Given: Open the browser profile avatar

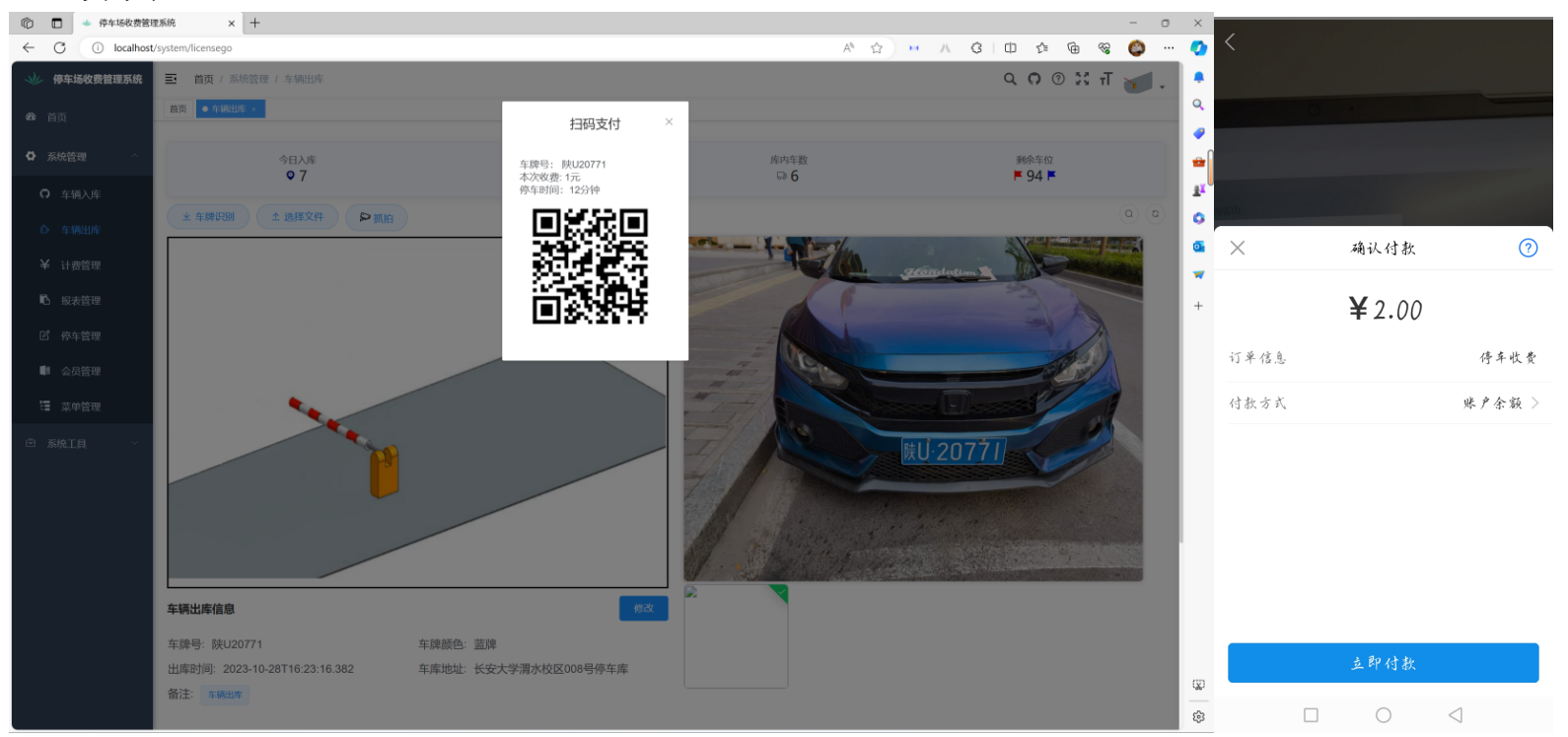Looking at the screenshot, I should (x=1136, y=47).
